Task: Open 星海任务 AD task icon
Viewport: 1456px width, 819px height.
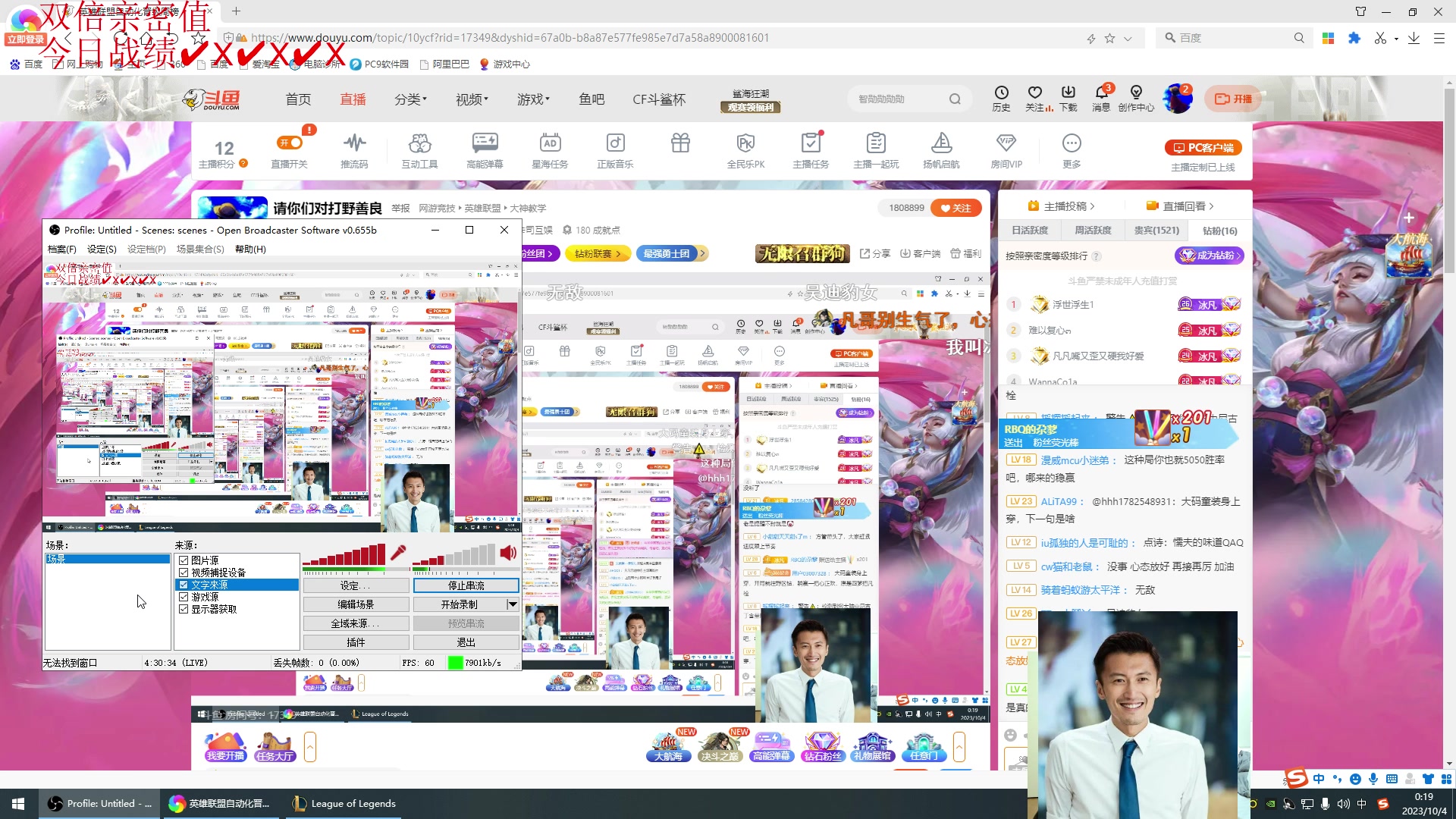Action: [x=550, y=143]
